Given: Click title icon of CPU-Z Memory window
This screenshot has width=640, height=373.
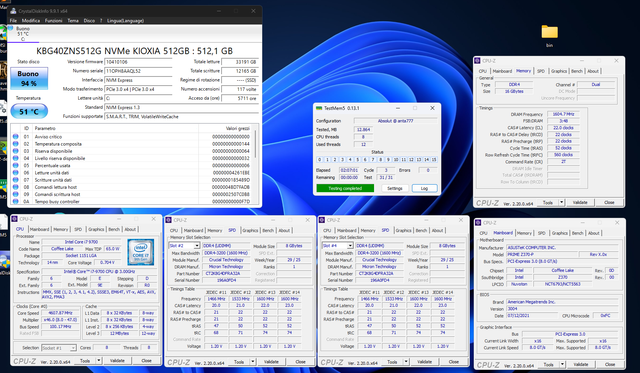Looking at the screenshot, I should click(478, 61).
